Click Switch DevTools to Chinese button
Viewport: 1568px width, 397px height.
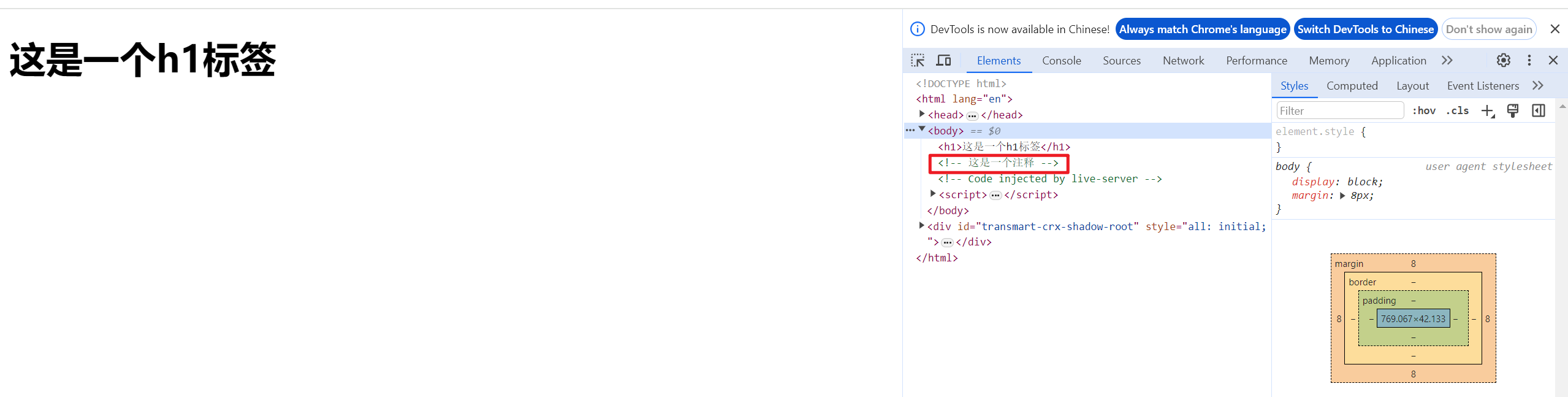[x=1365, y=29]
